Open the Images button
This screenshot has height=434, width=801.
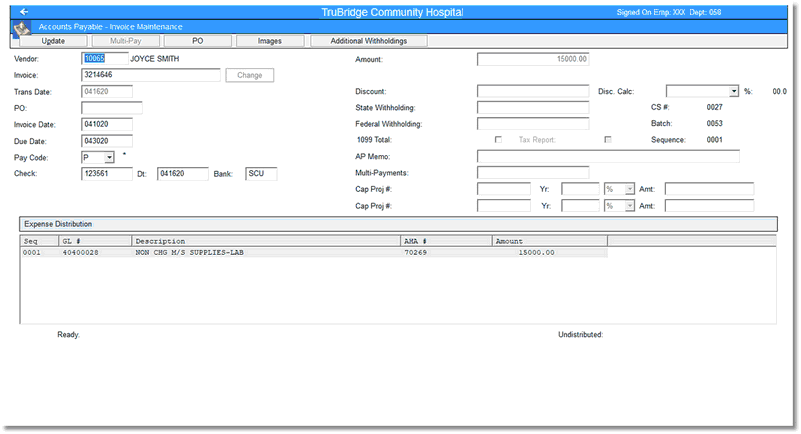point(270,41)
